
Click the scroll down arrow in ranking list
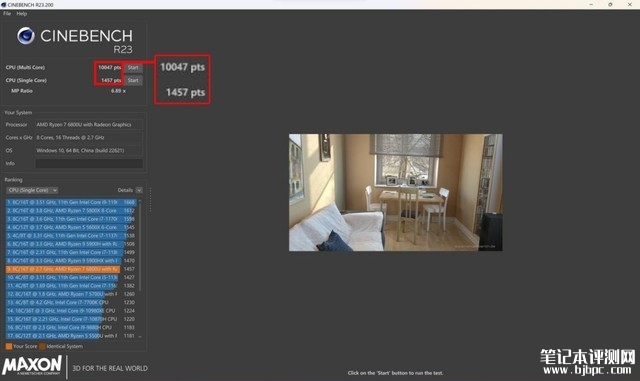[x=140, y=336]
